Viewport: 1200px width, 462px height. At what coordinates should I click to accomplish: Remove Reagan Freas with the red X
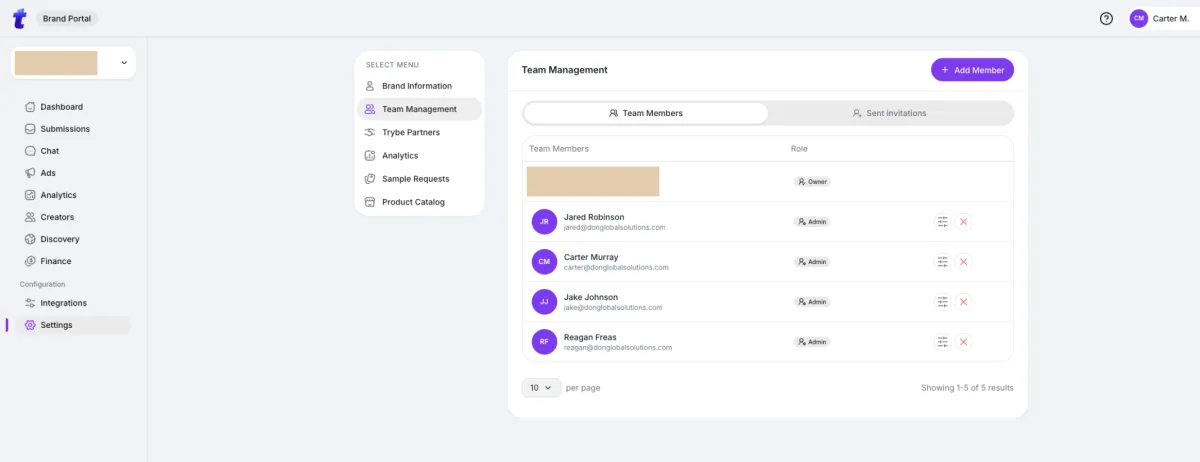(x=964, y=342)
